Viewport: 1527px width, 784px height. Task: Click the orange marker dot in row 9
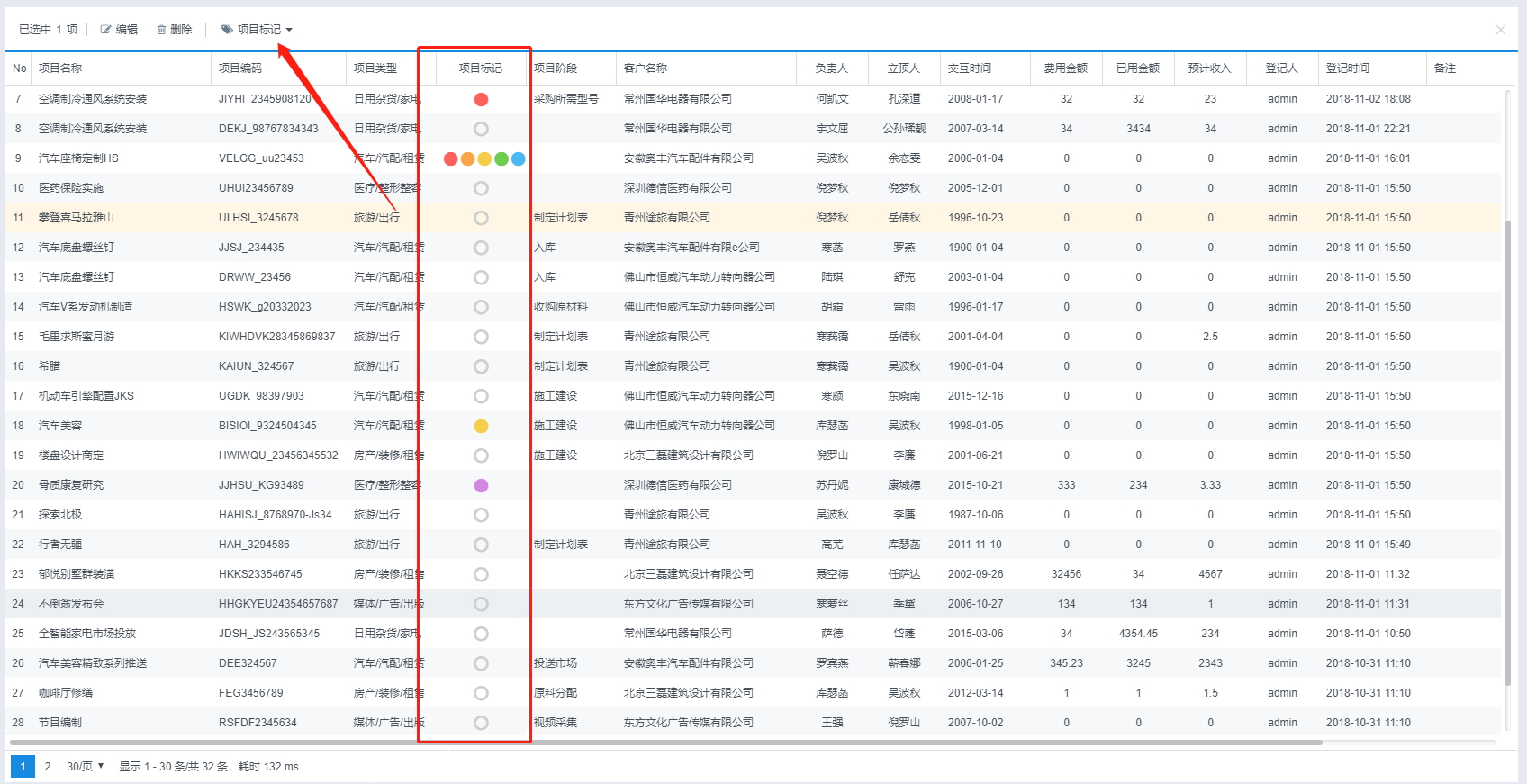(x=467, y=158)
